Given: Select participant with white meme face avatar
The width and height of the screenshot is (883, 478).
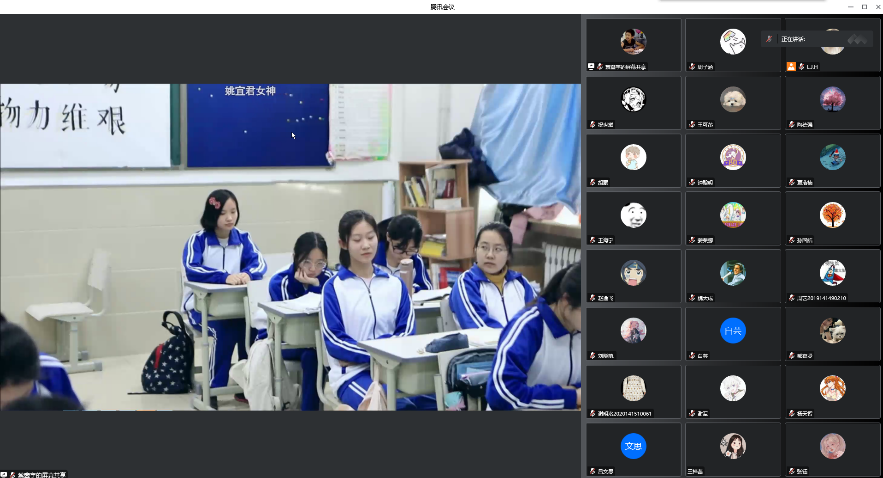Looking at the screenshot, I should pos(634,218).
